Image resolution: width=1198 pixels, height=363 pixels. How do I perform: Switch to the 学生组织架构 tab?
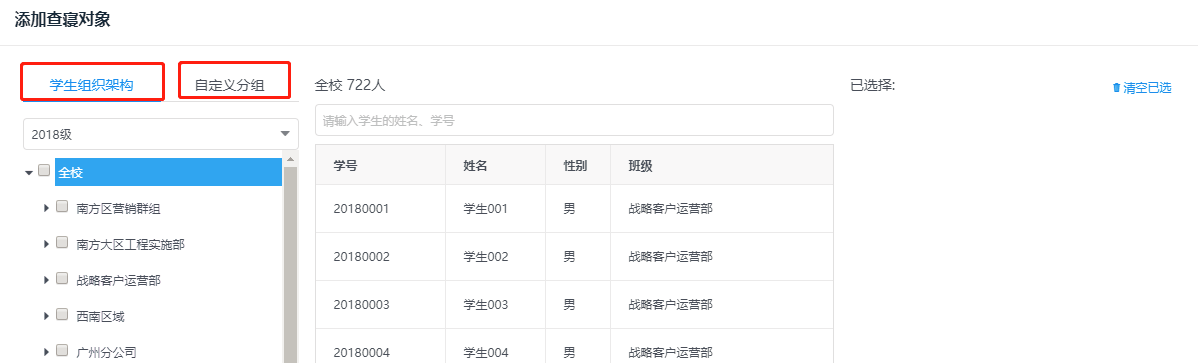click(x=92, y=85)
